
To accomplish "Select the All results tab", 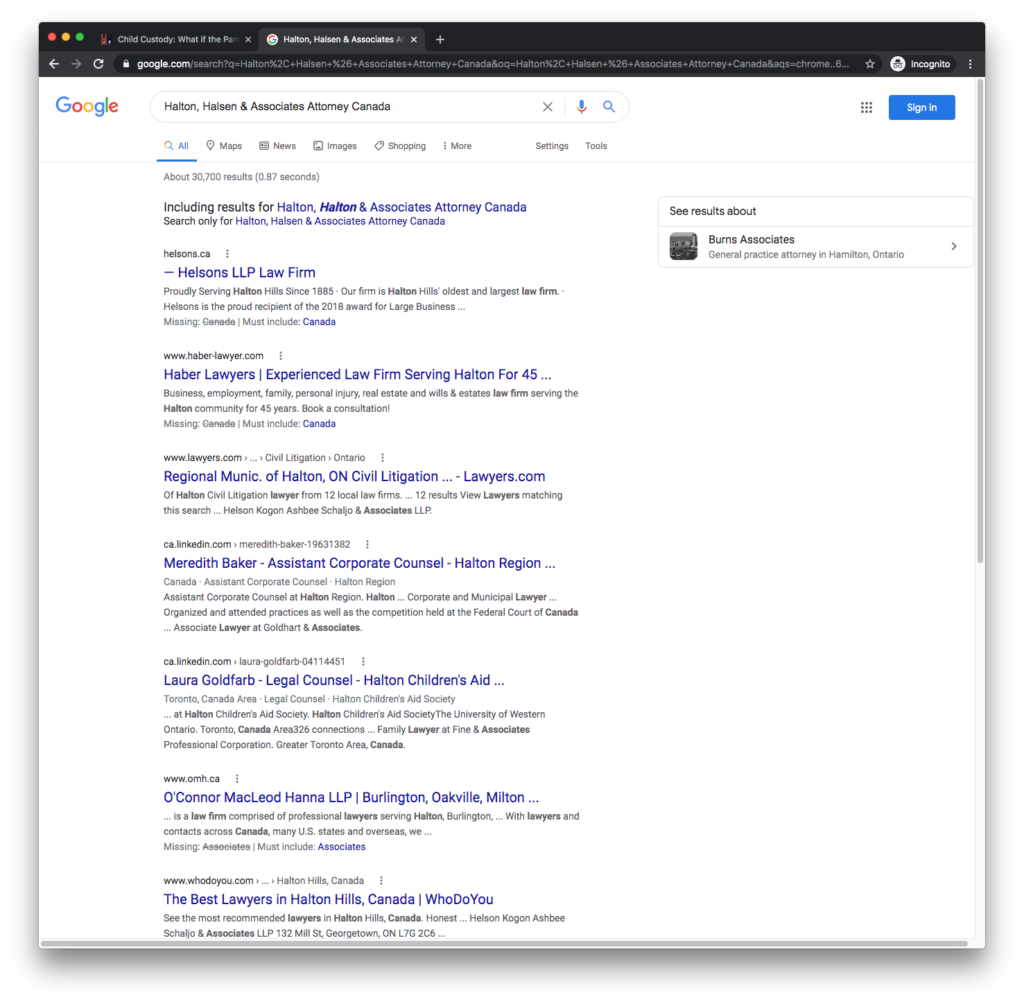I will (x=176, y=146).
